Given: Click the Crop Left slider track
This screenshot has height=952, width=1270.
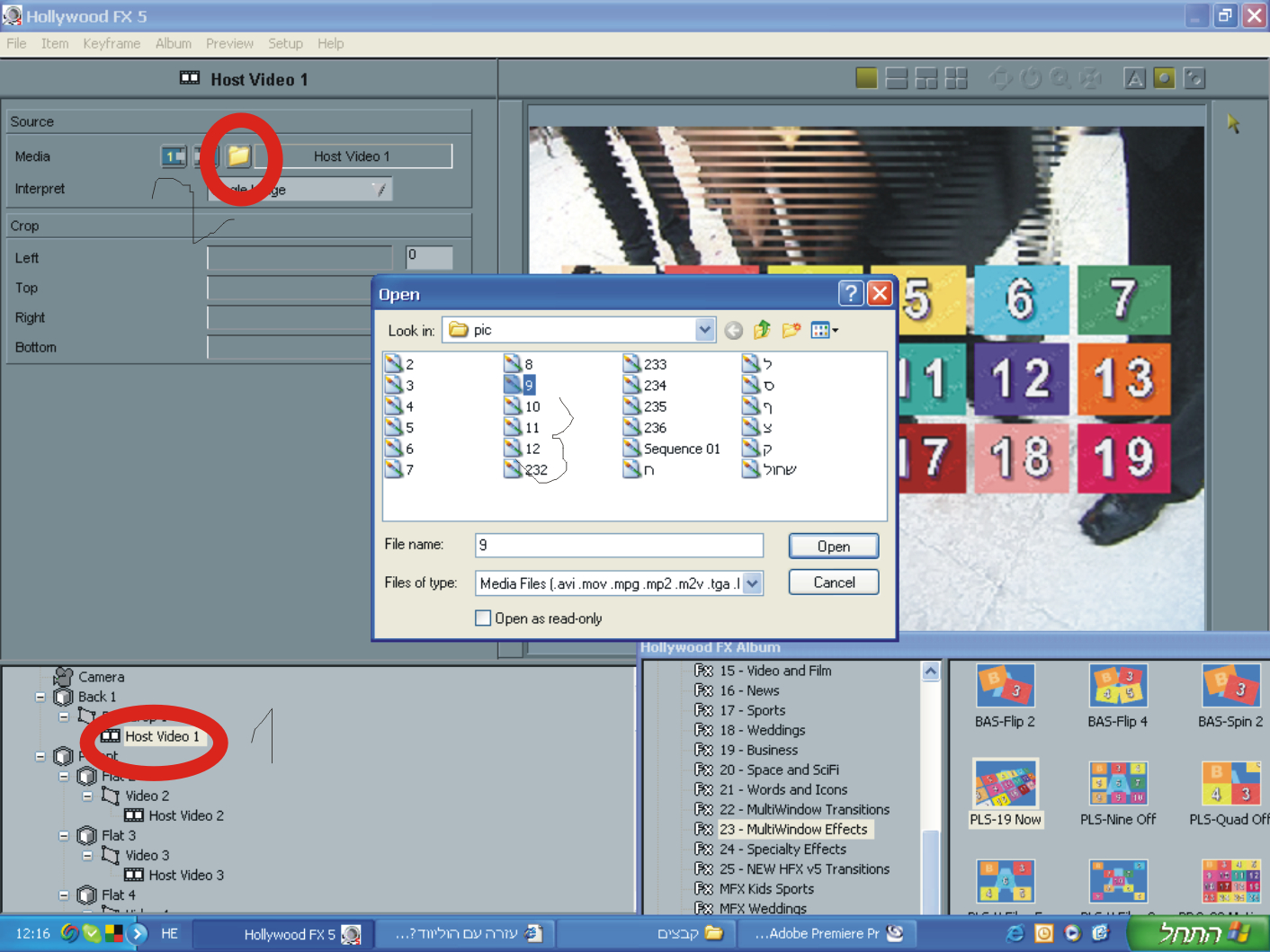Looking at the screenshot, I should [x=300, y=258].
